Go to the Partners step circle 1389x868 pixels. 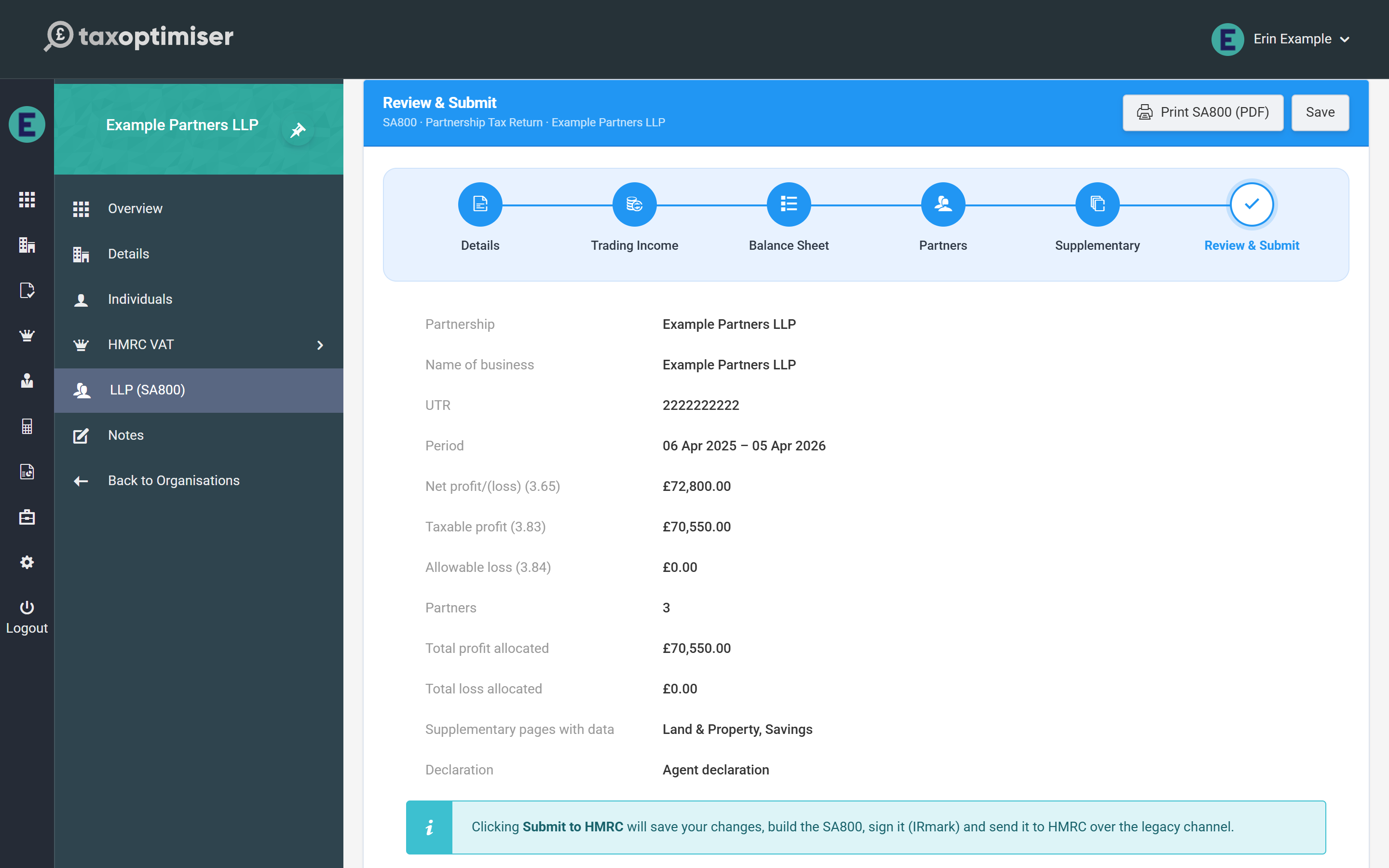click(943, 204)
